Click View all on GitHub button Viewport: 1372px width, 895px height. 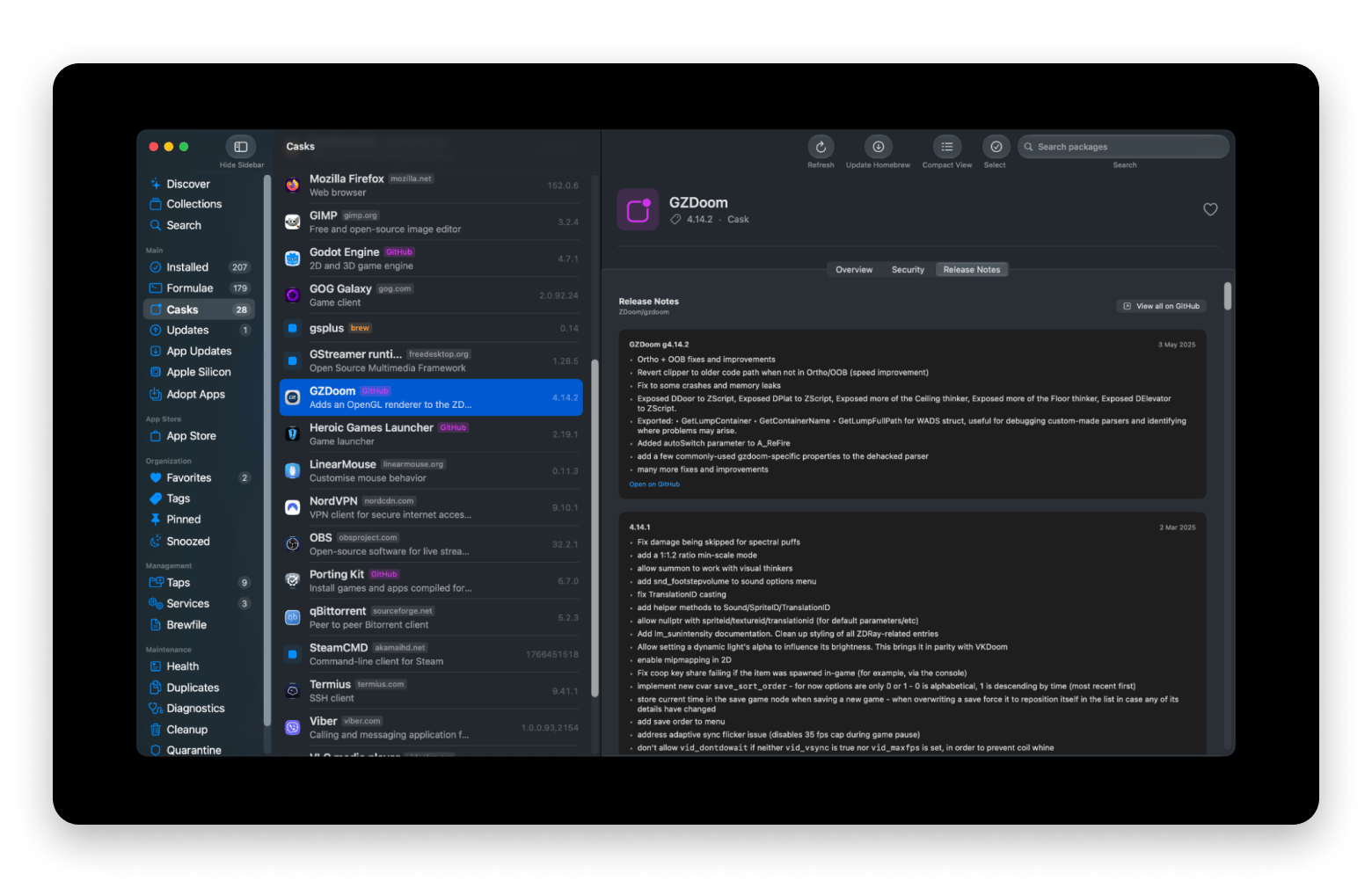1161,306
